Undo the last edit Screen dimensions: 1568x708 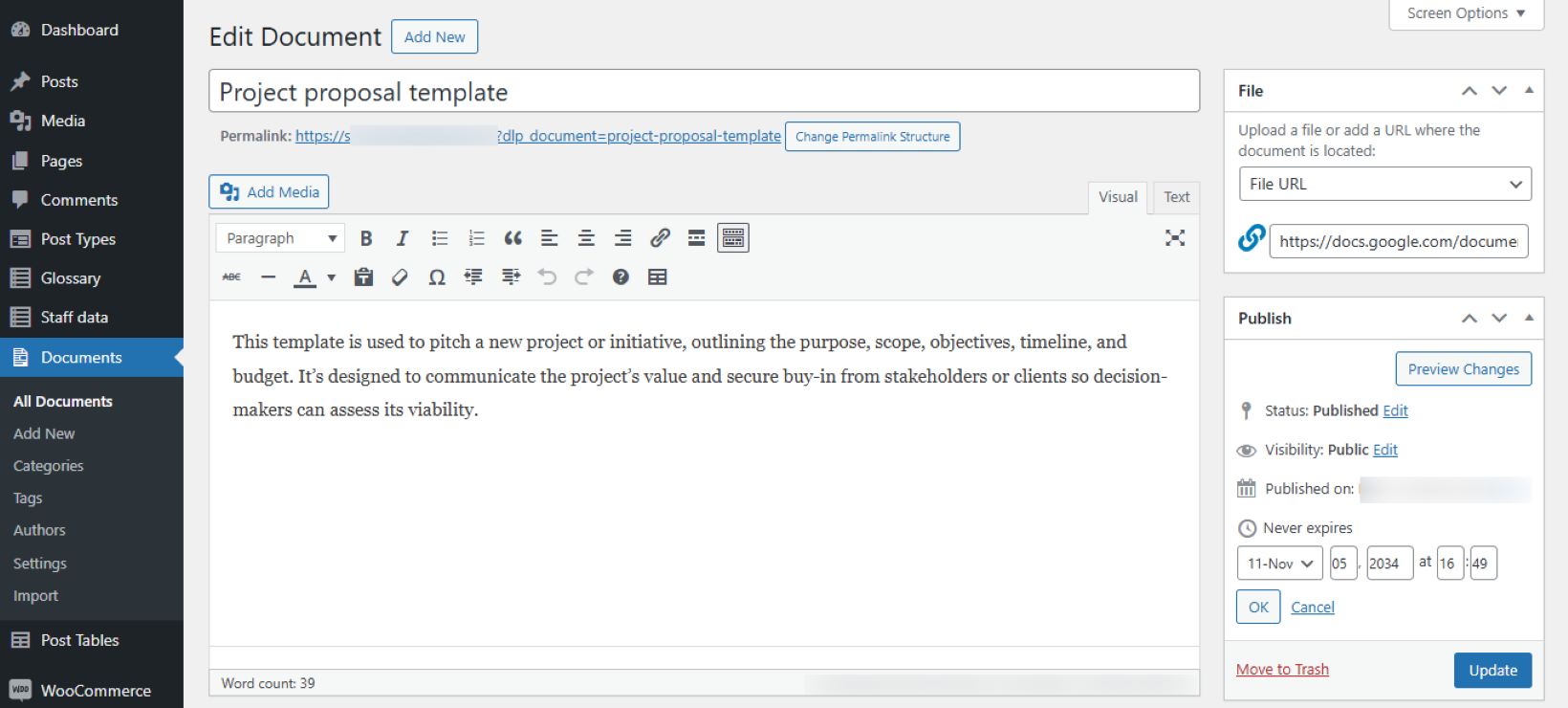point(547,277)
